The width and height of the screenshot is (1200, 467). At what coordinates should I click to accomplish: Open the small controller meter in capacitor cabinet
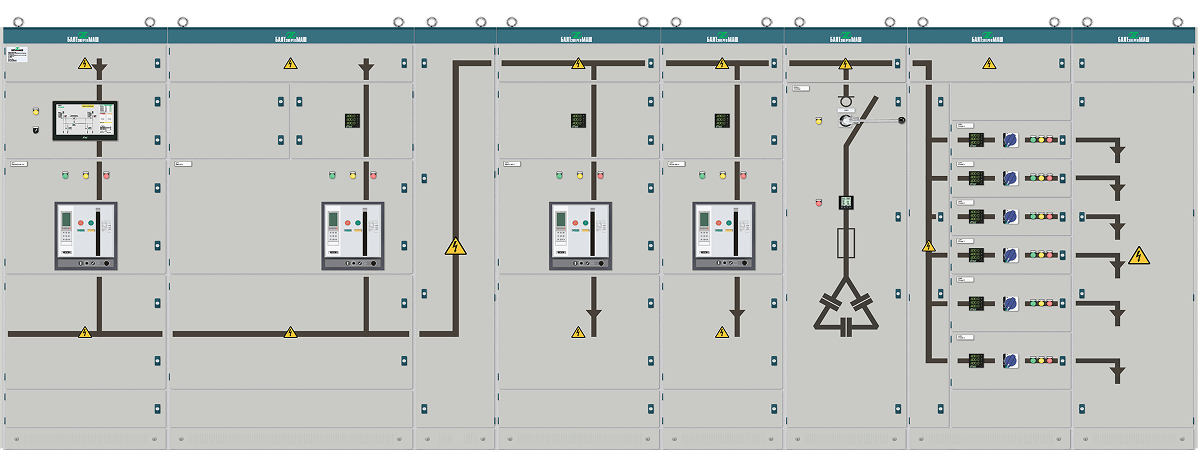pyautogui.click(x=846, y=202)
